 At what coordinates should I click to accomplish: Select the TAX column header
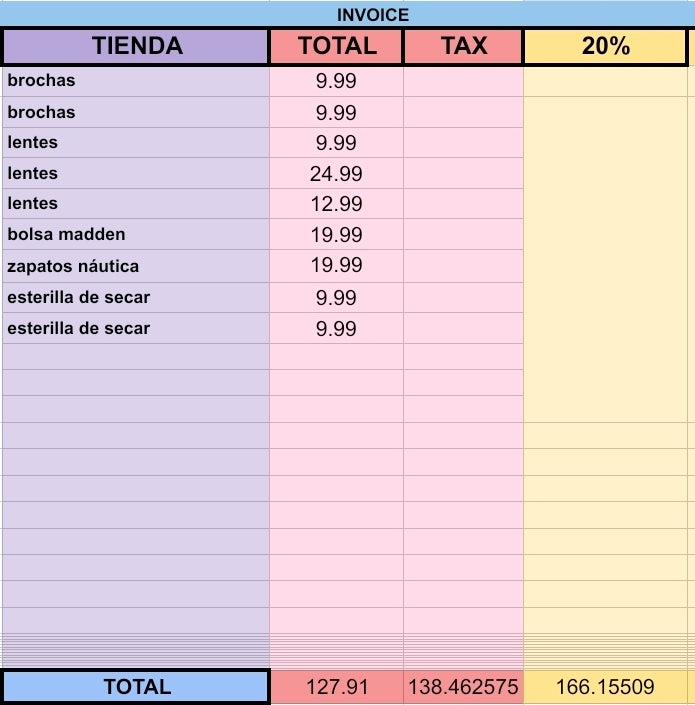point(463,46)
